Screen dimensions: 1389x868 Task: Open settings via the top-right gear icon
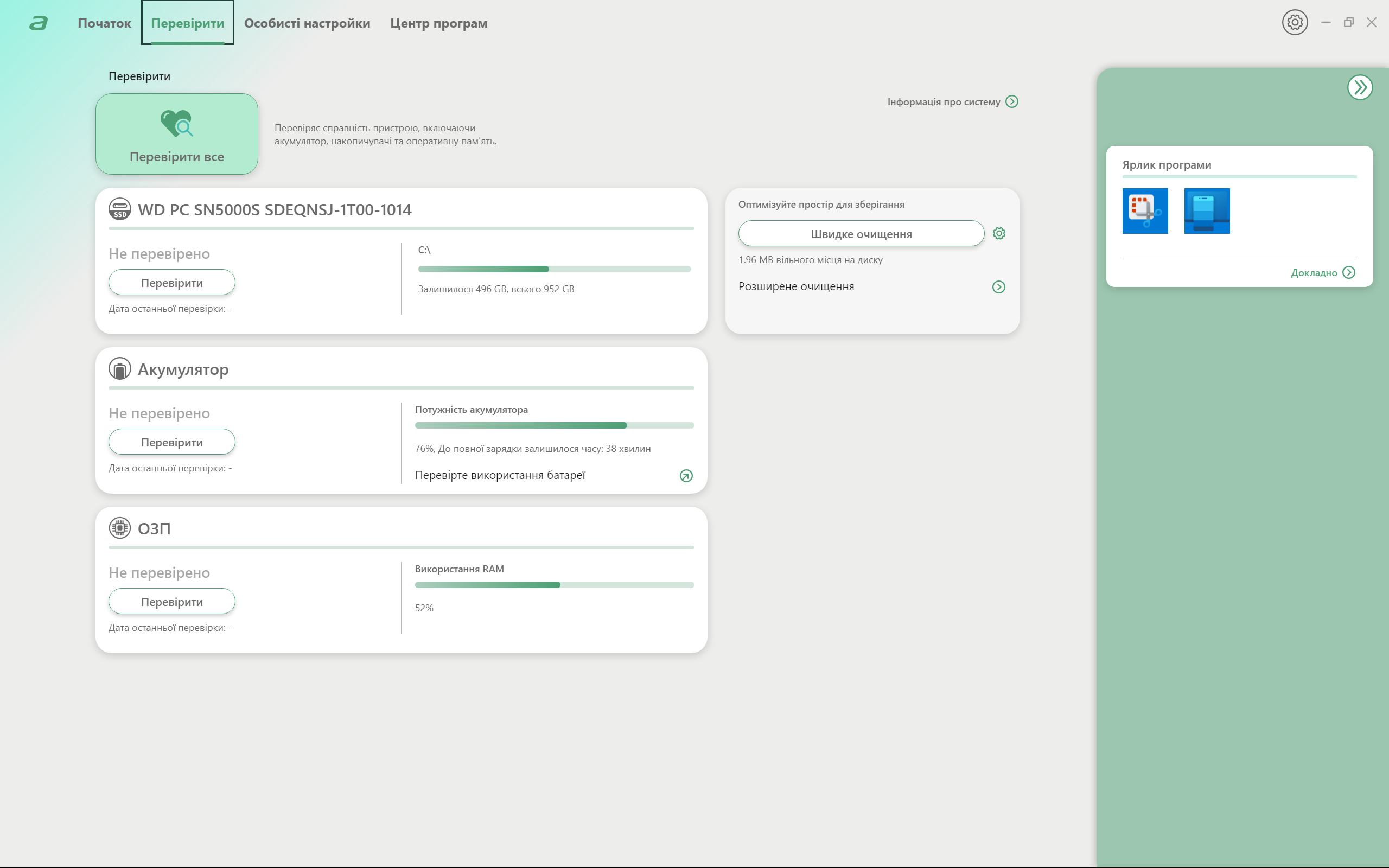pyautogui.click(x=1294, y=23)
